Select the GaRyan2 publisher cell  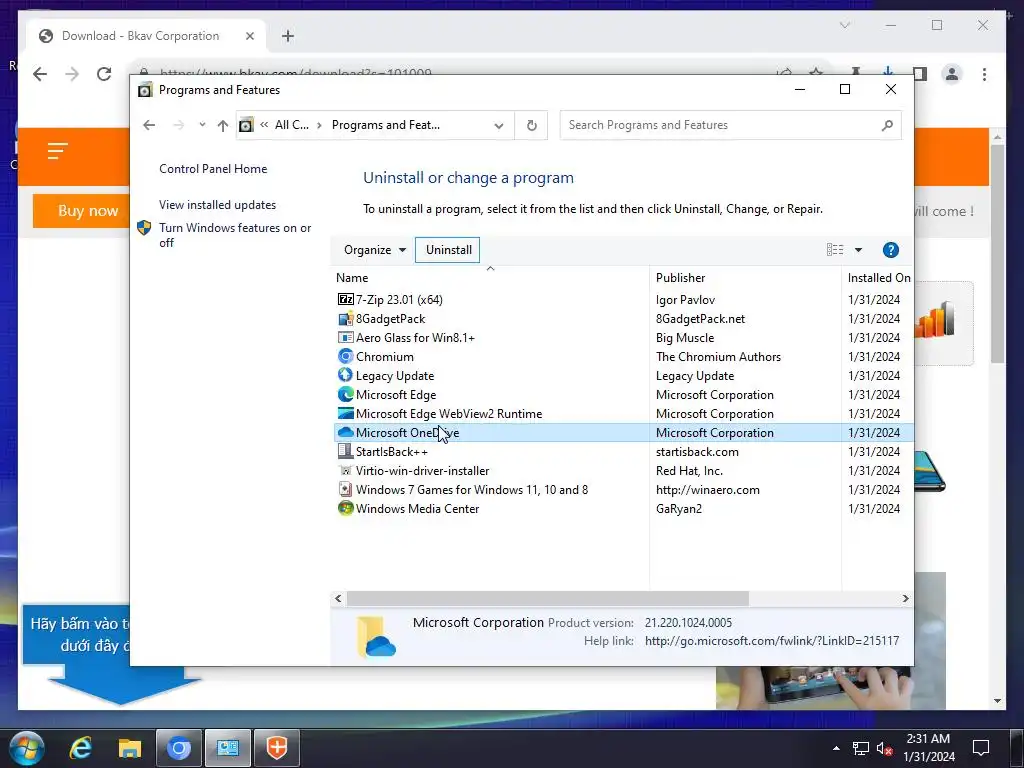(679, 508)
